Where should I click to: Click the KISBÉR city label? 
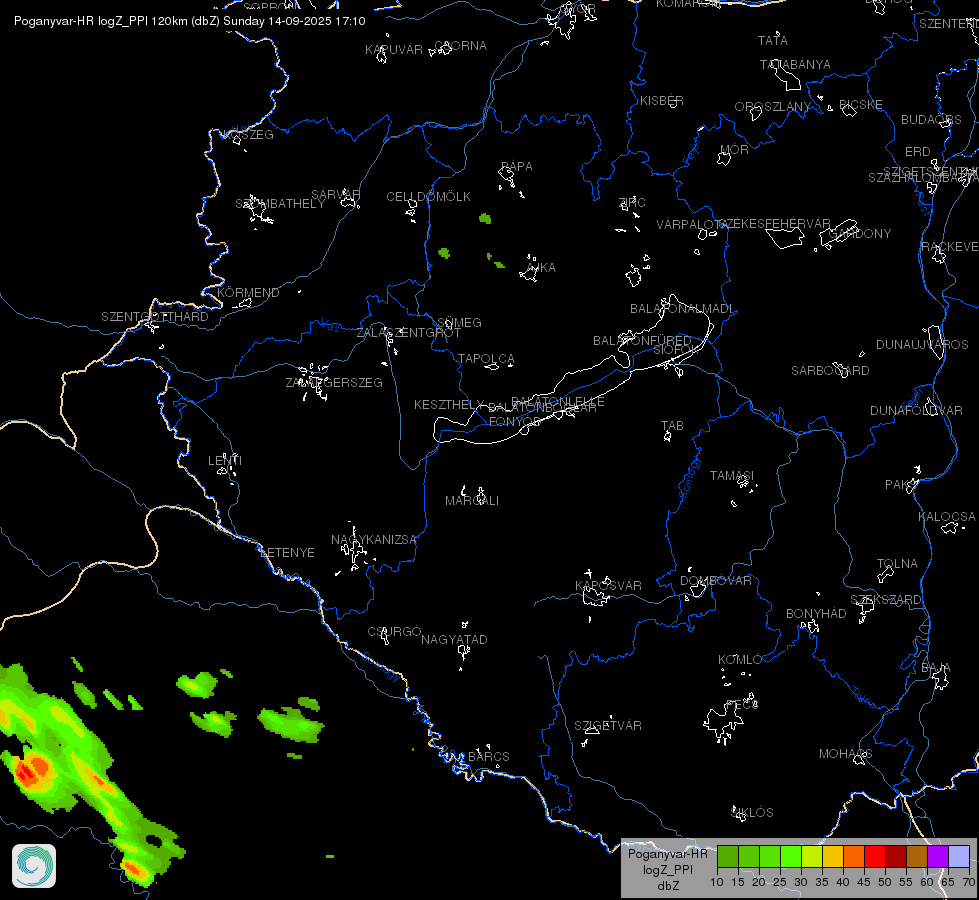pos(661,101)
